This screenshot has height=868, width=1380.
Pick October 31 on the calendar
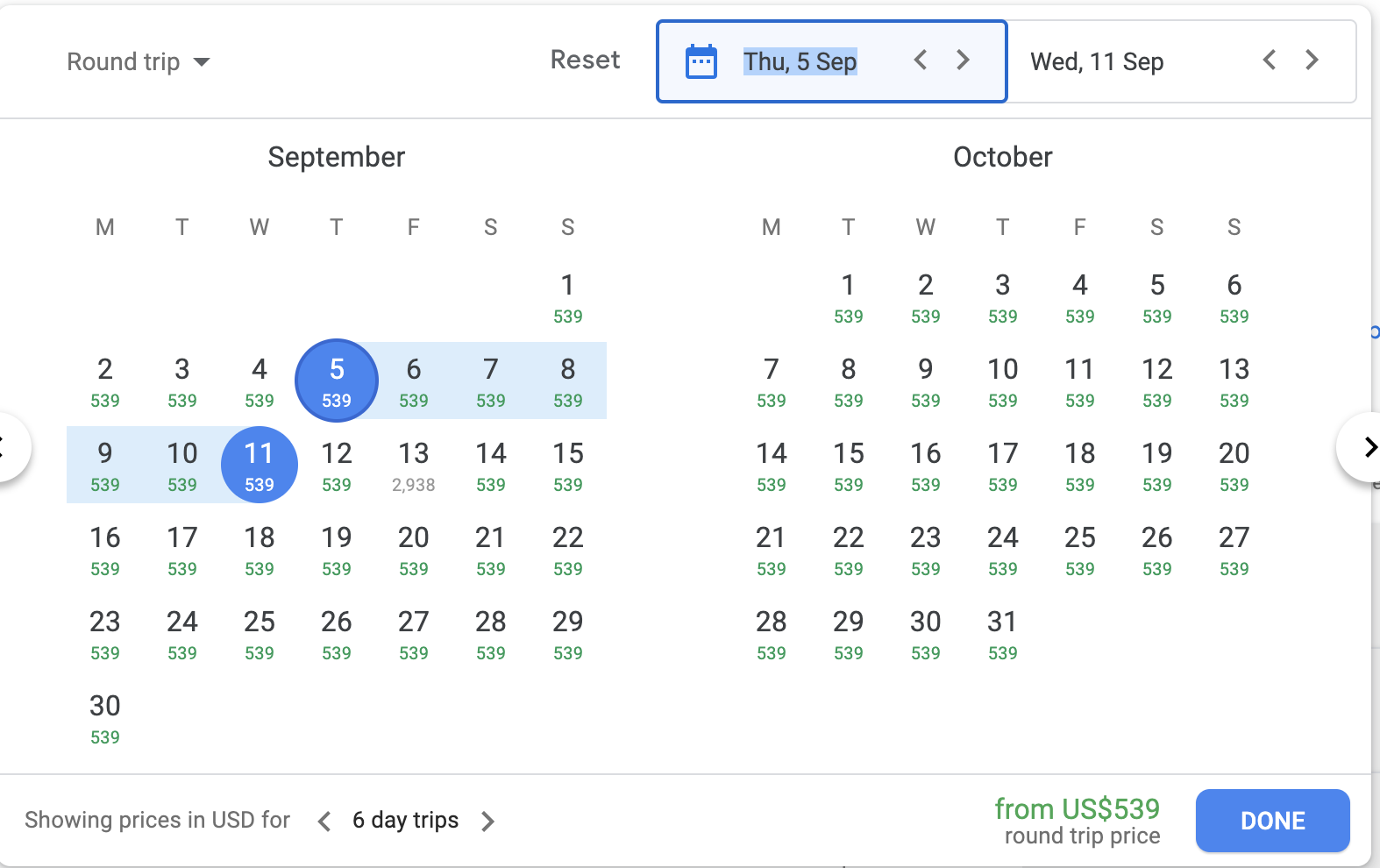[1002, 633]
